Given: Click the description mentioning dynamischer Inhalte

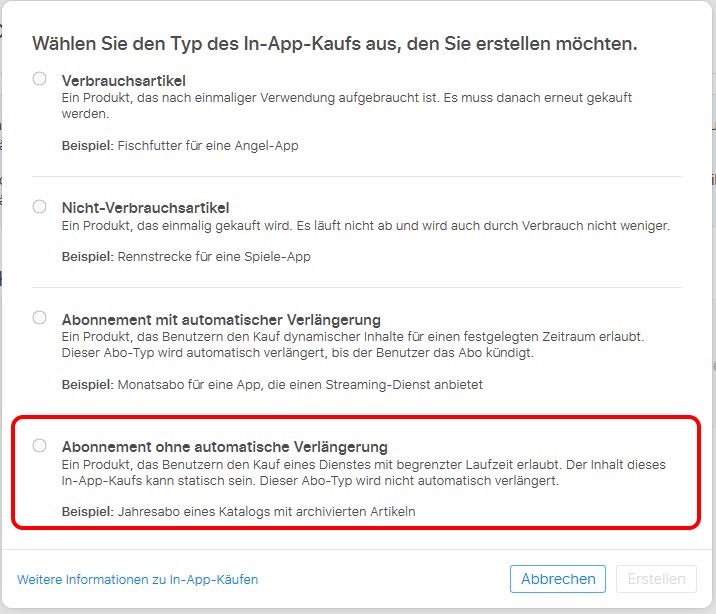Looking at the screenshot, I should (353, 345).
